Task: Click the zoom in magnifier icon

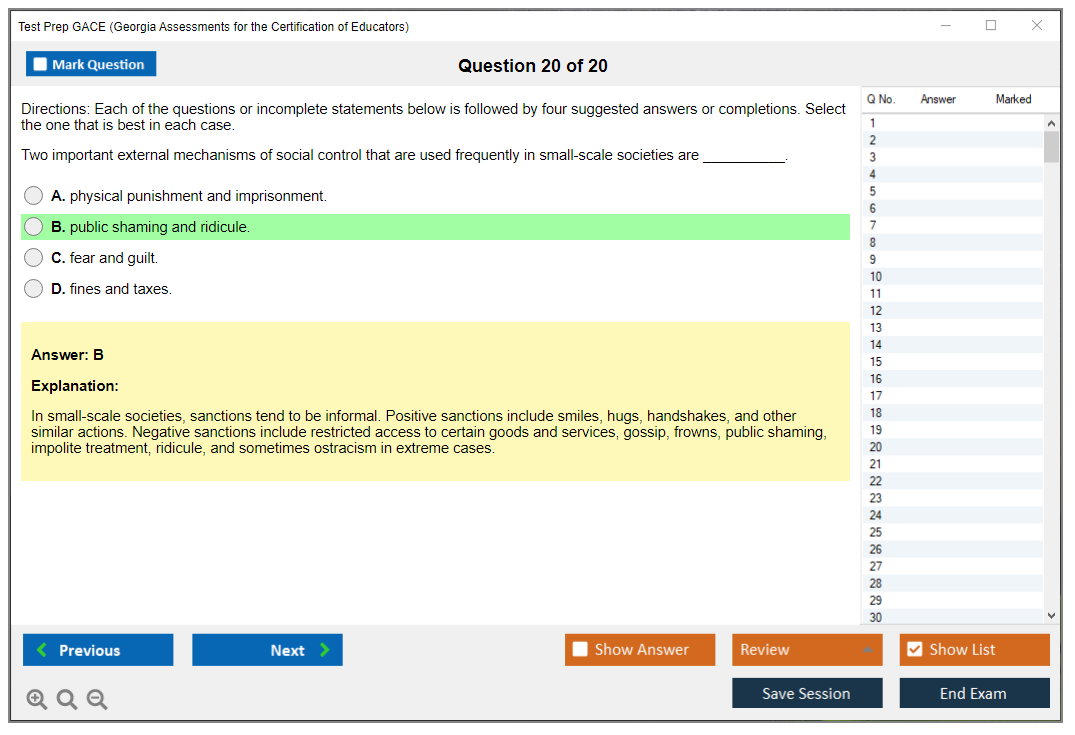Action: (x=37, y=700)
